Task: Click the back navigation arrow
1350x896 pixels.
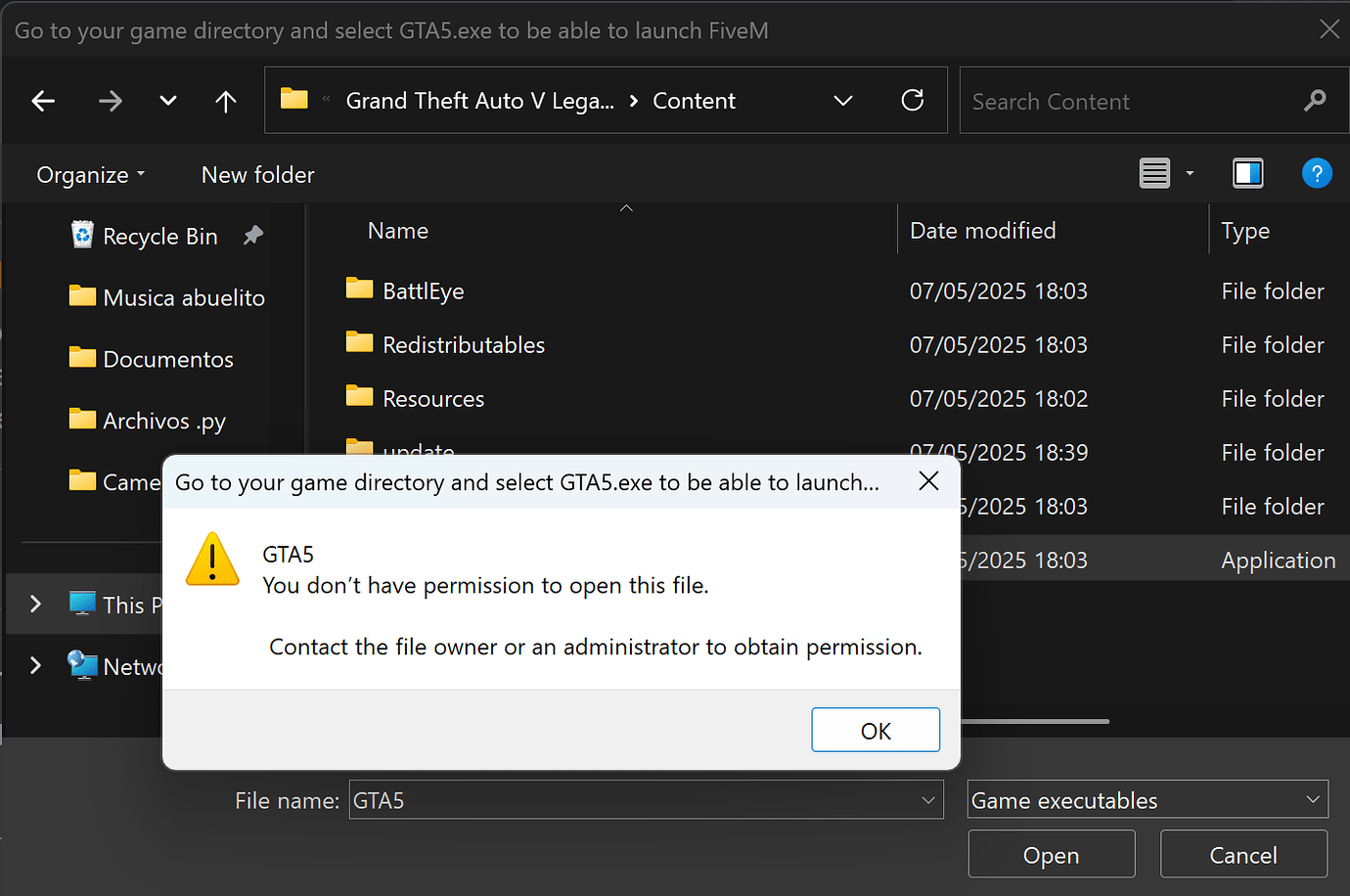Action: [x=43, y=101]
